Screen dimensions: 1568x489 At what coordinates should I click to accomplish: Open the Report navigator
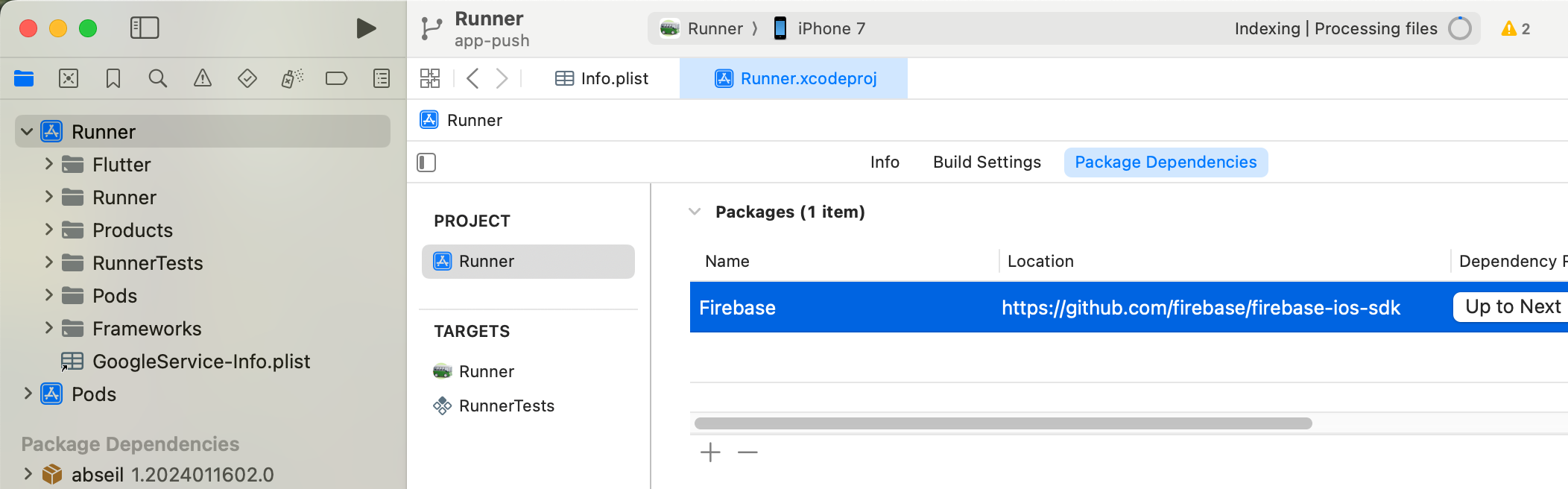point(382,78)
